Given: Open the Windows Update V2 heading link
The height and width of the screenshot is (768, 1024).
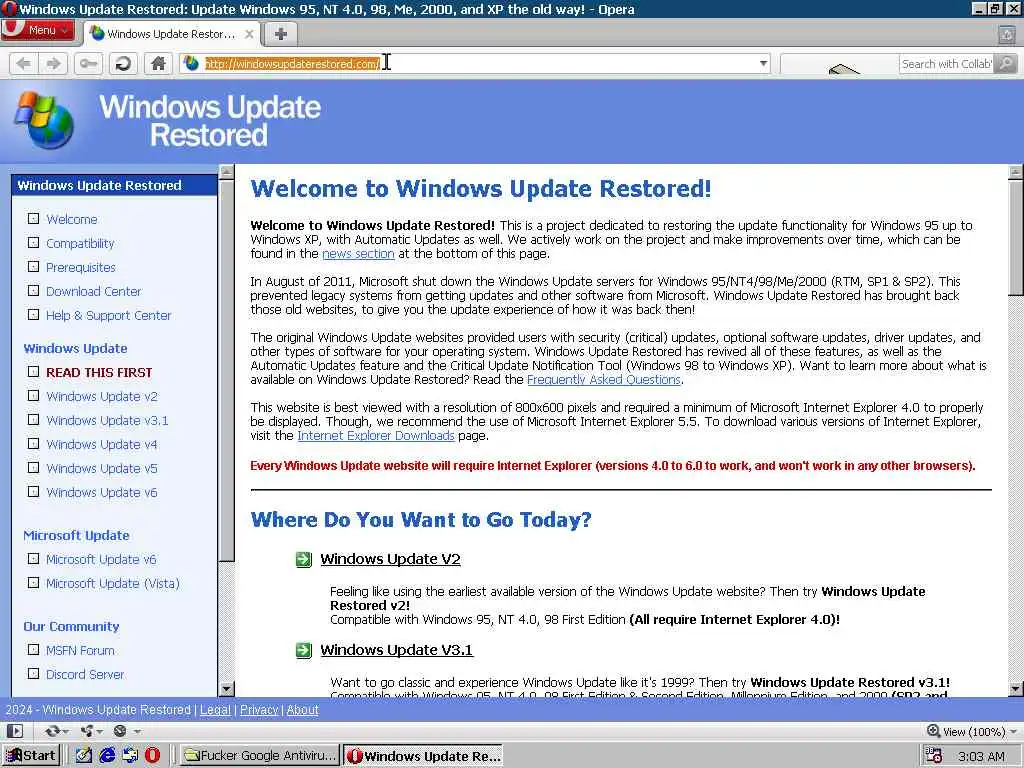Looking at the screenshot, I should click(x=390, y=559).
